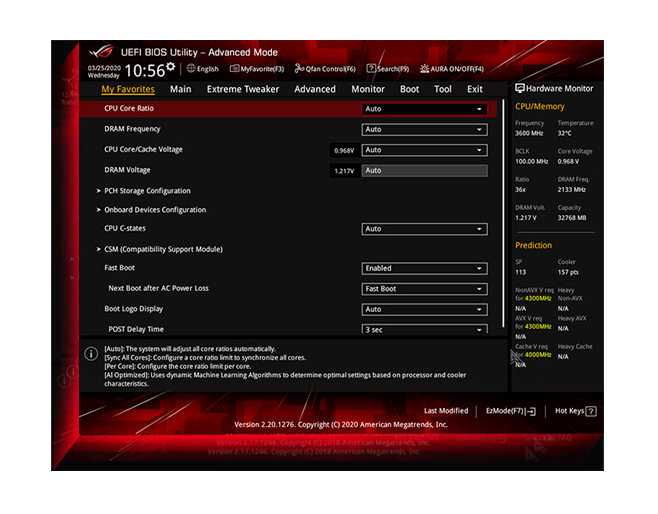Switch to EzMode(F7)
Viewport: 658px width, 514px height.
[x=511, y=411]
